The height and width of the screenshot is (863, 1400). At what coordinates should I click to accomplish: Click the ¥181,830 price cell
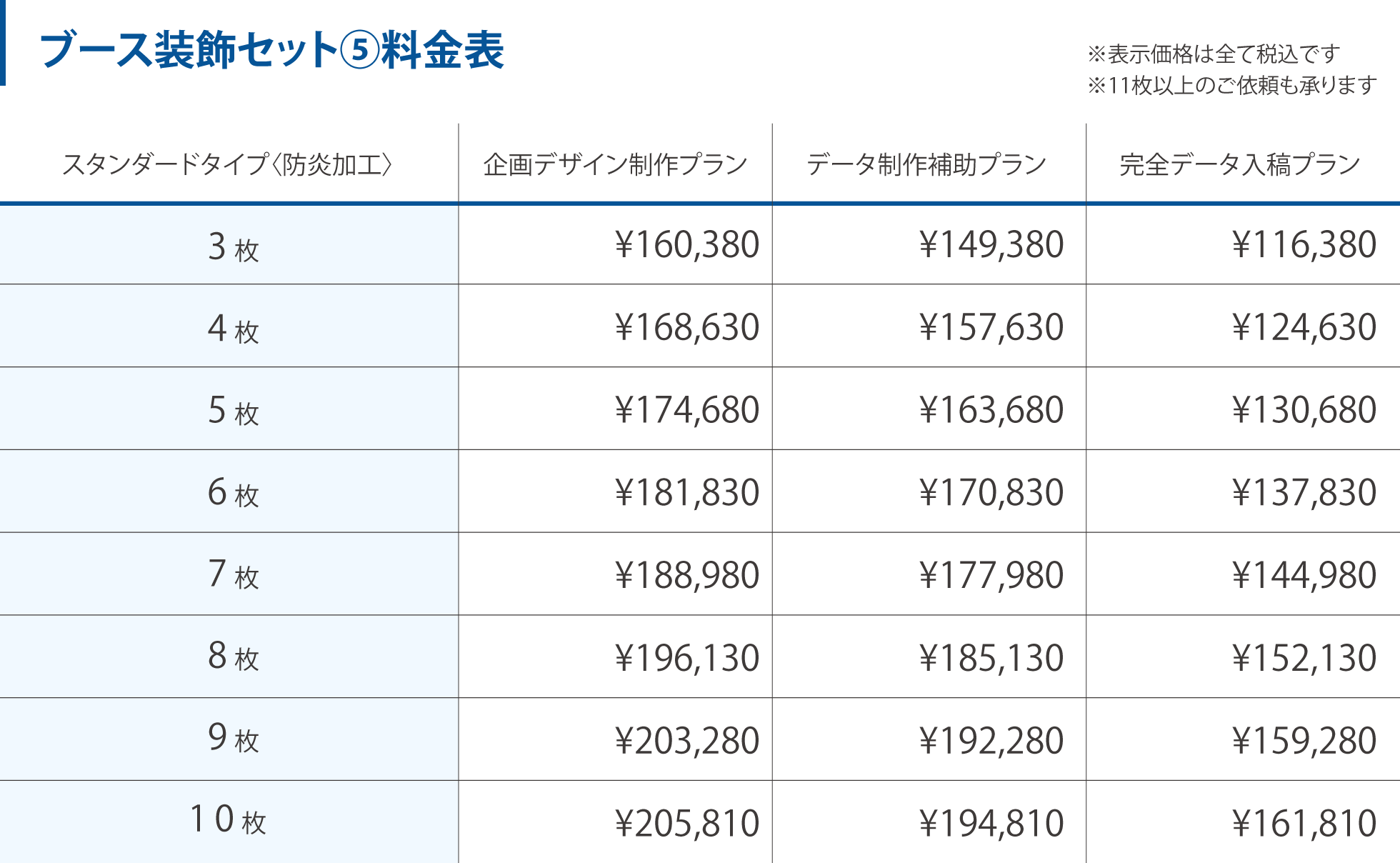pos(686,493)
